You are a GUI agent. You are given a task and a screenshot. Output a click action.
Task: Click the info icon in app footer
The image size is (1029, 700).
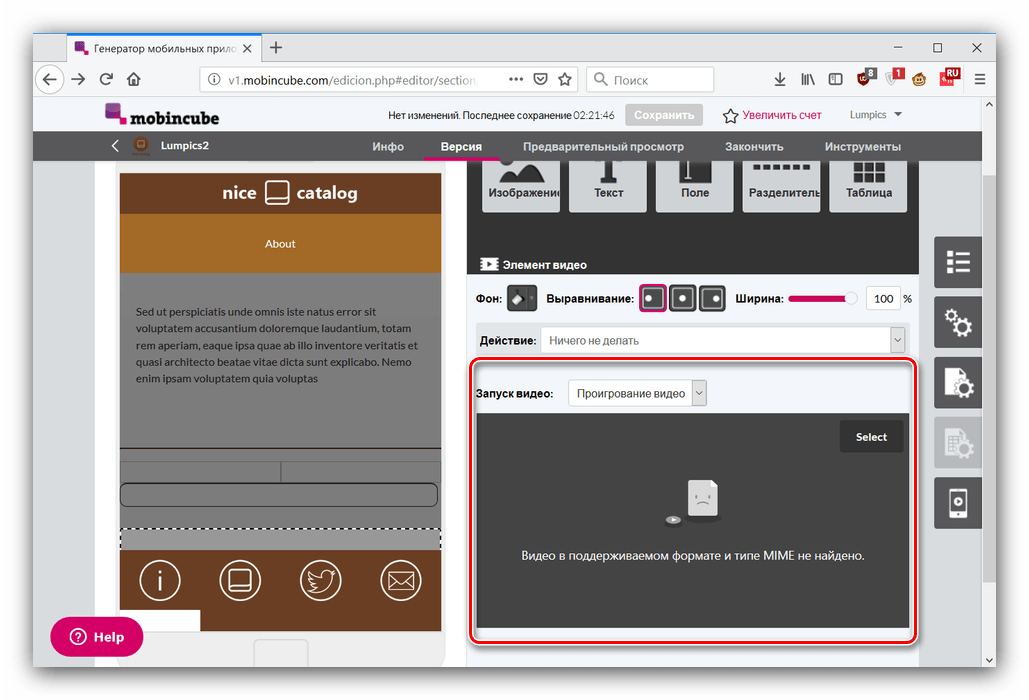tap(159, 581)
